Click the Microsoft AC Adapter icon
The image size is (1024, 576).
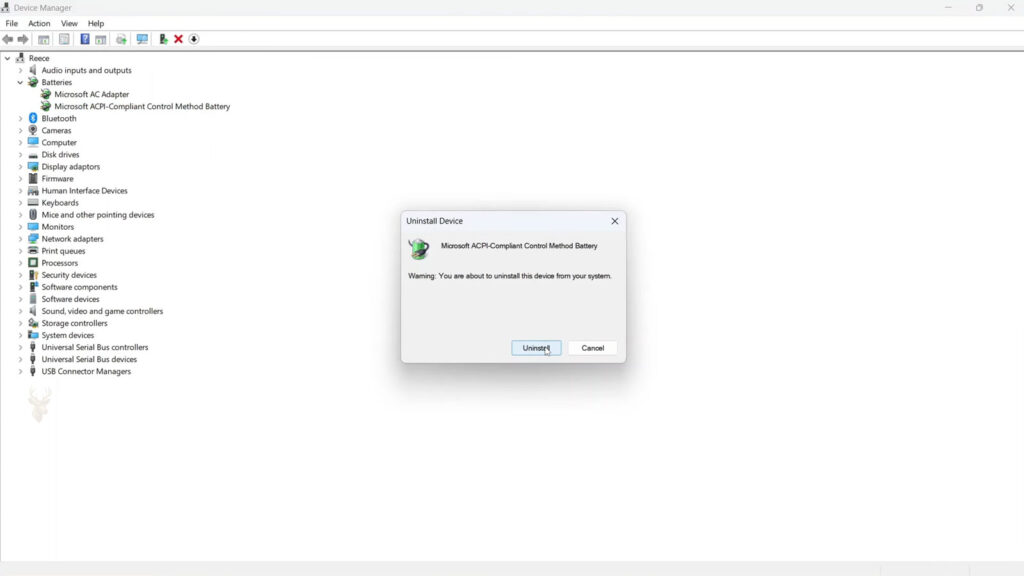coord(46,94)
